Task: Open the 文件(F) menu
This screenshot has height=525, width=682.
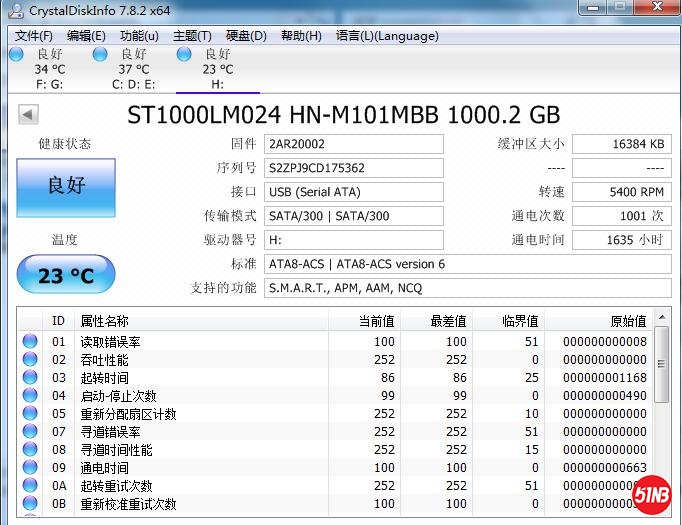Action: tap(34, 36)
